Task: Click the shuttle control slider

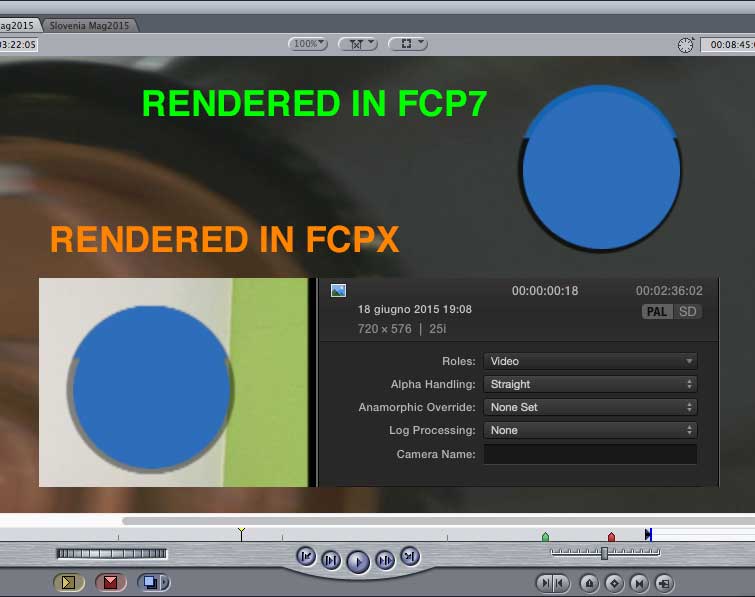Action: (x=604, y=553)
